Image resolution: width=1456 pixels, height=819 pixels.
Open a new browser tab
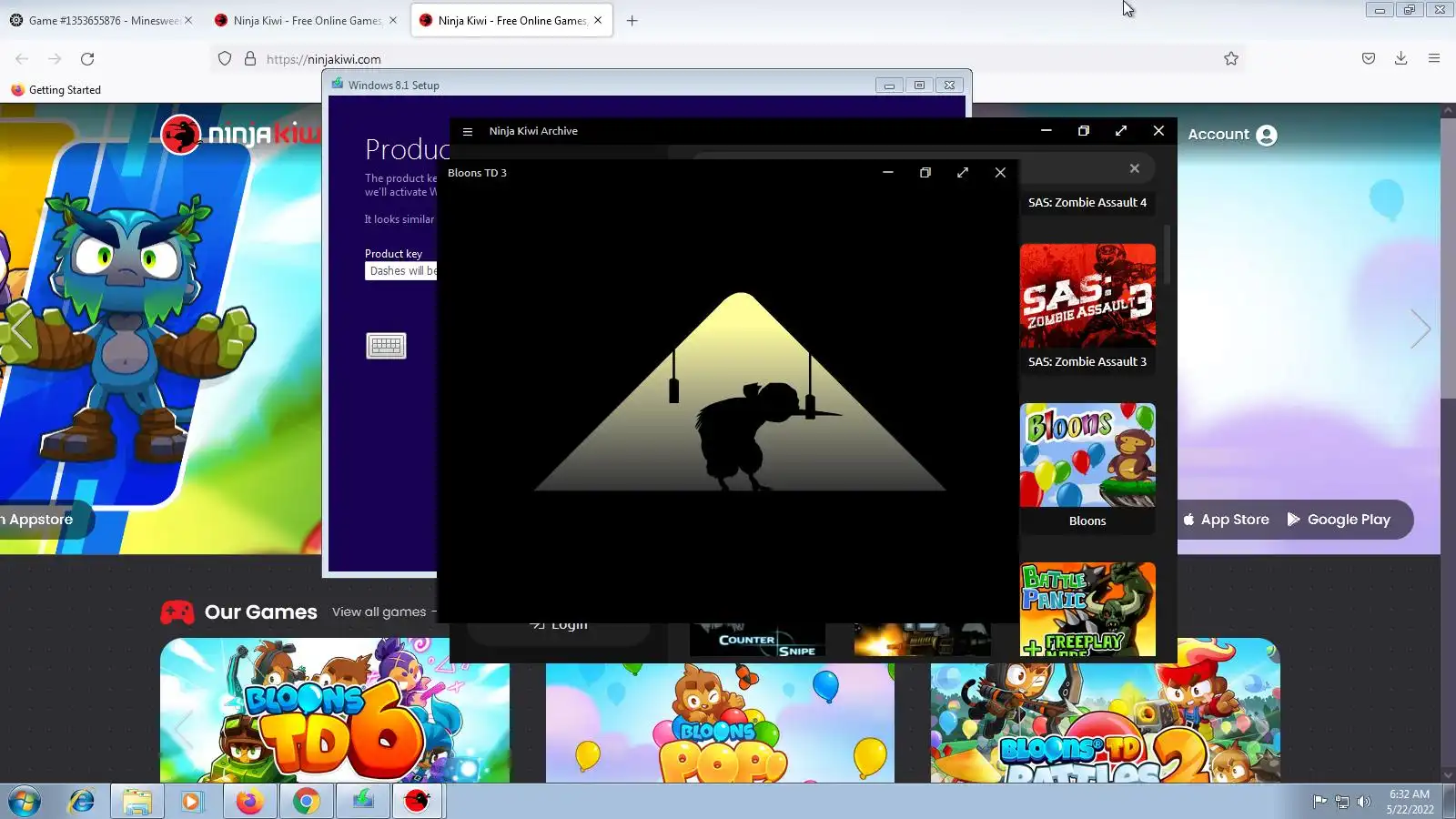(632, 20)
